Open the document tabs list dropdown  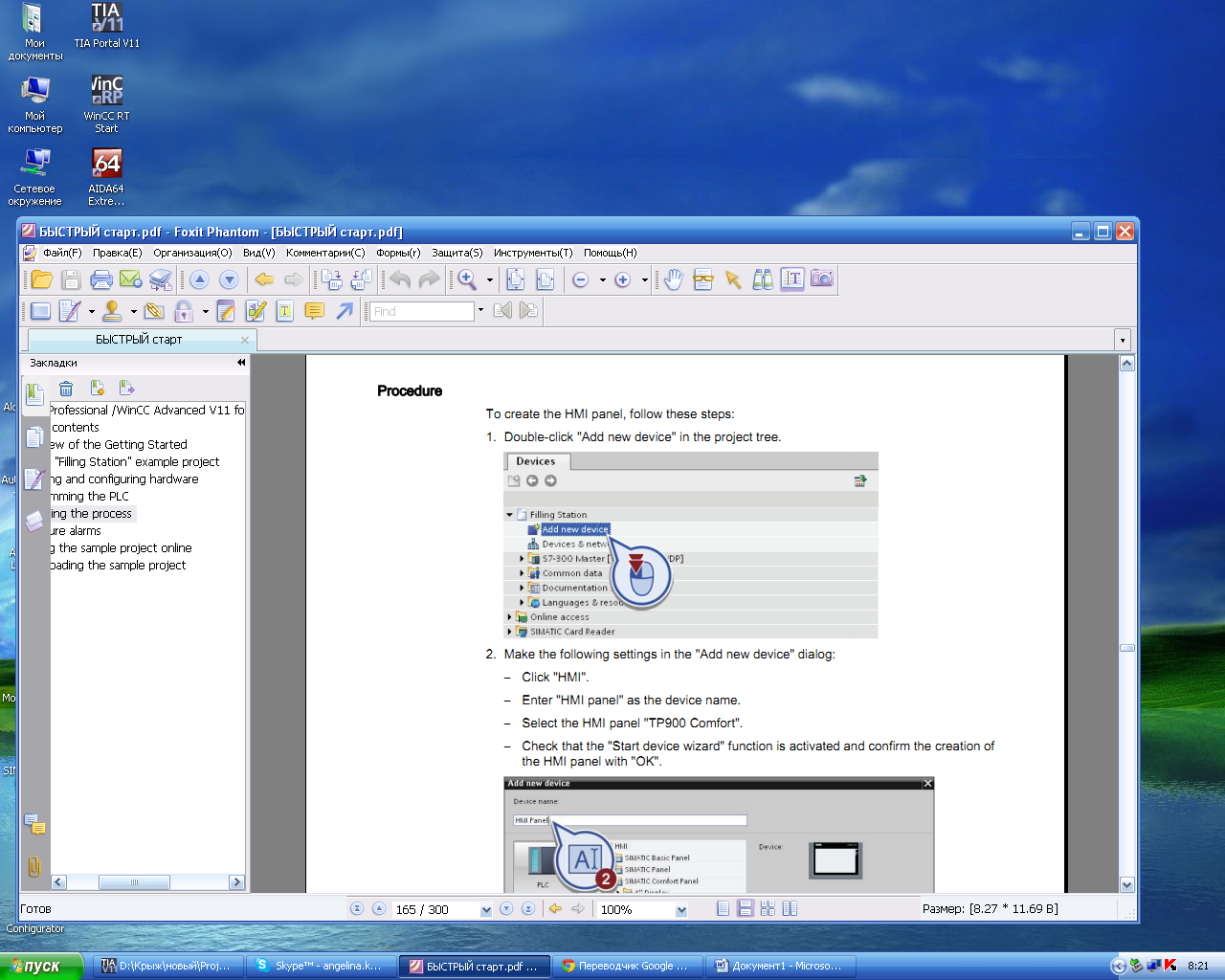point(1123,340)
